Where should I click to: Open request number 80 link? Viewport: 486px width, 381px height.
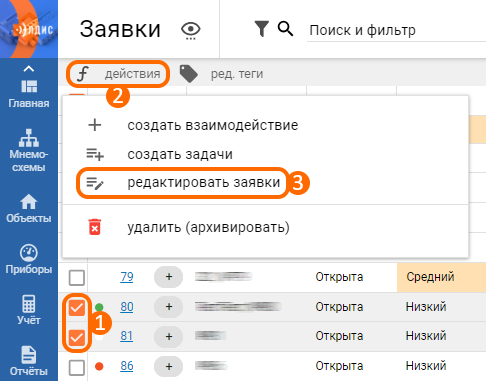(127, 307)
